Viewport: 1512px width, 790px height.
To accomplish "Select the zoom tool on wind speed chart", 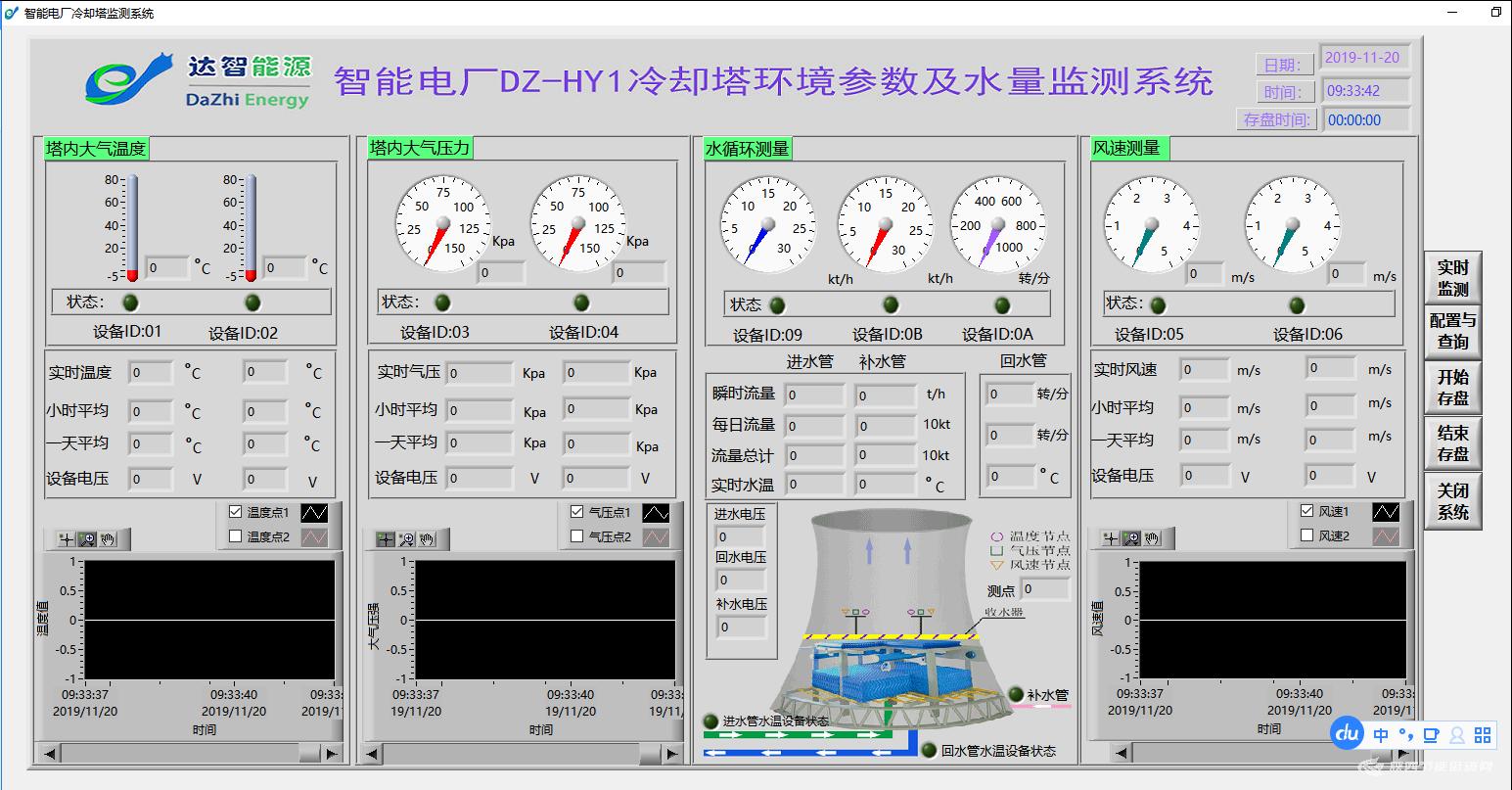I will (x=1130, y=538).
